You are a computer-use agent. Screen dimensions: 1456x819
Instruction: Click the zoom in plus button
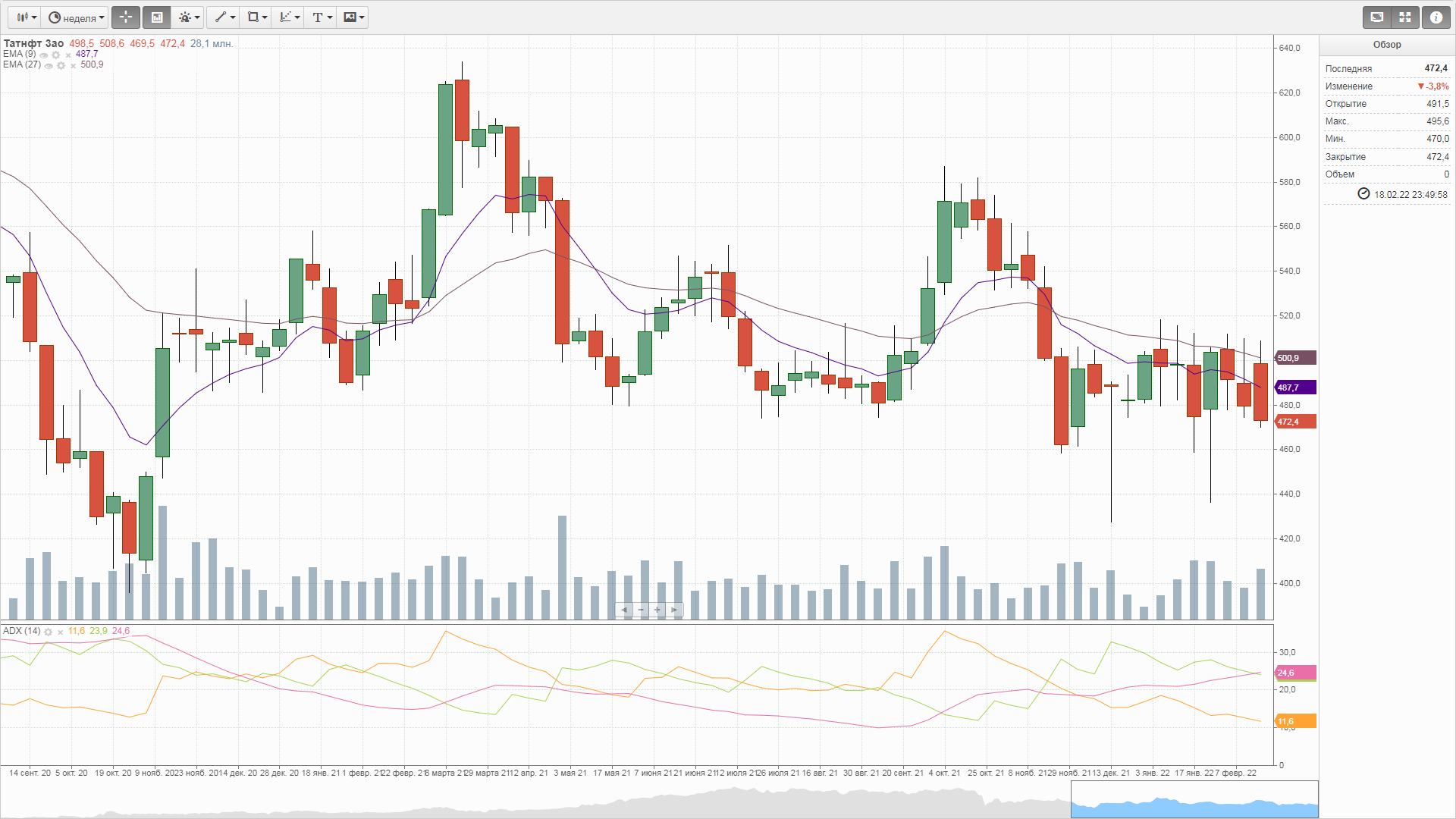pos(657,610)
